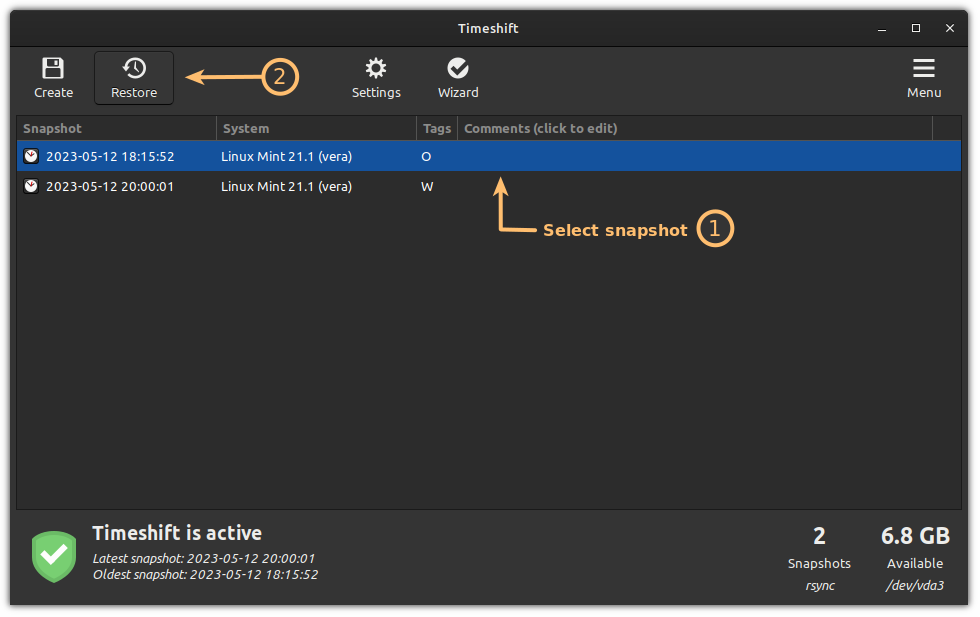Image resolution: width=980 pixels, height=617 pixels.
Task: Minimize the Timeshift window
Action: click(x=882, y=28)
